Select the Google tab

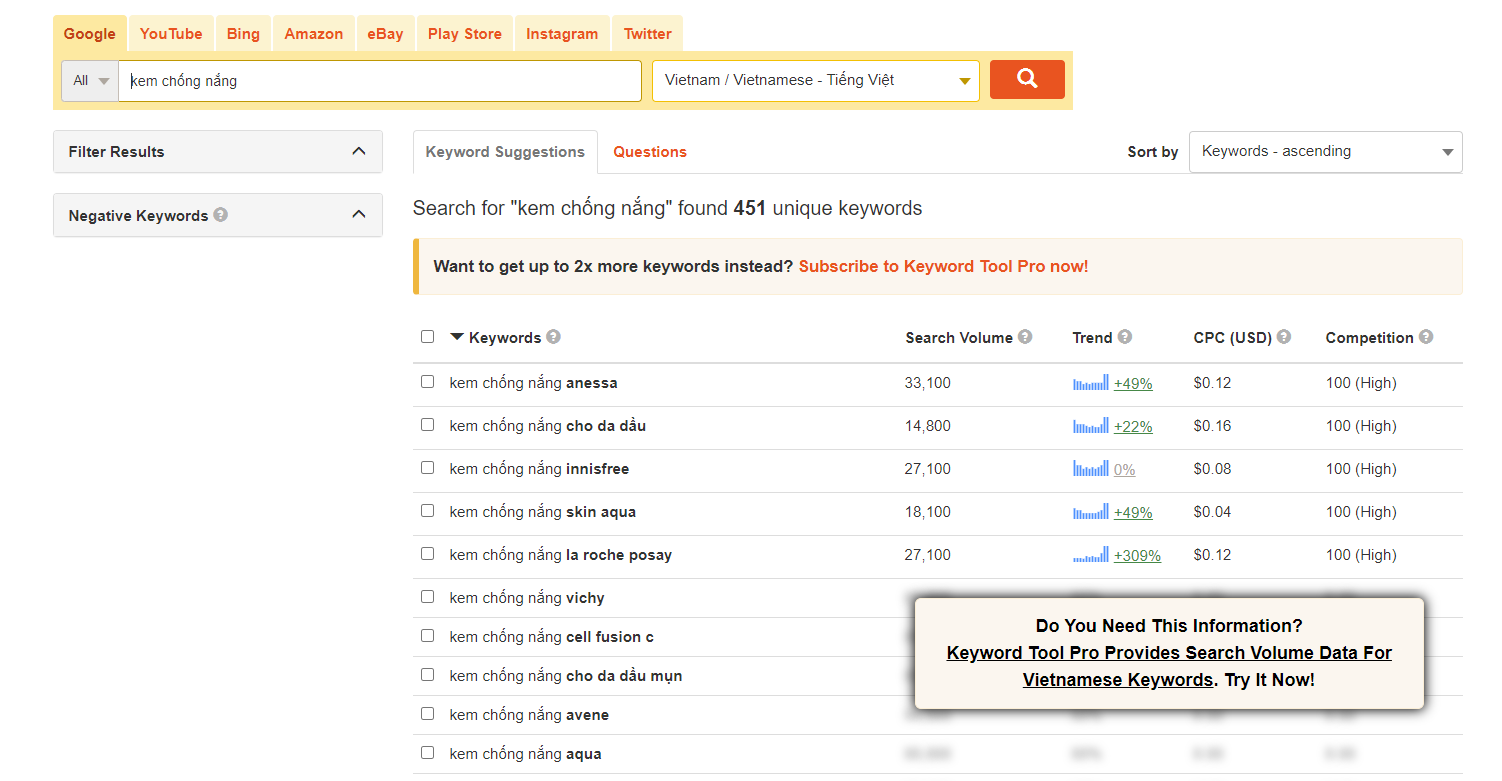[x=90, y=34]
